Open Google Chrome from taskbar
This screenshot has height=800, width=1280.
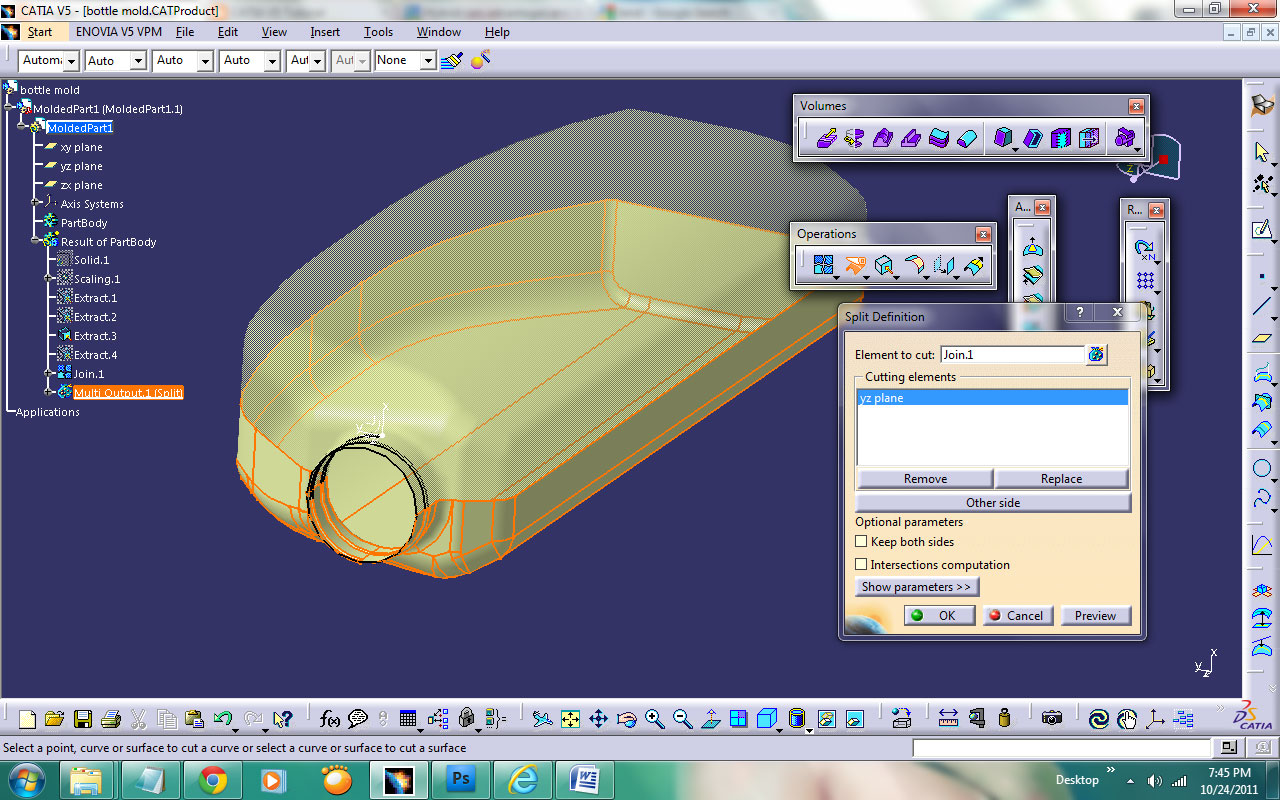tap(211, 779)
